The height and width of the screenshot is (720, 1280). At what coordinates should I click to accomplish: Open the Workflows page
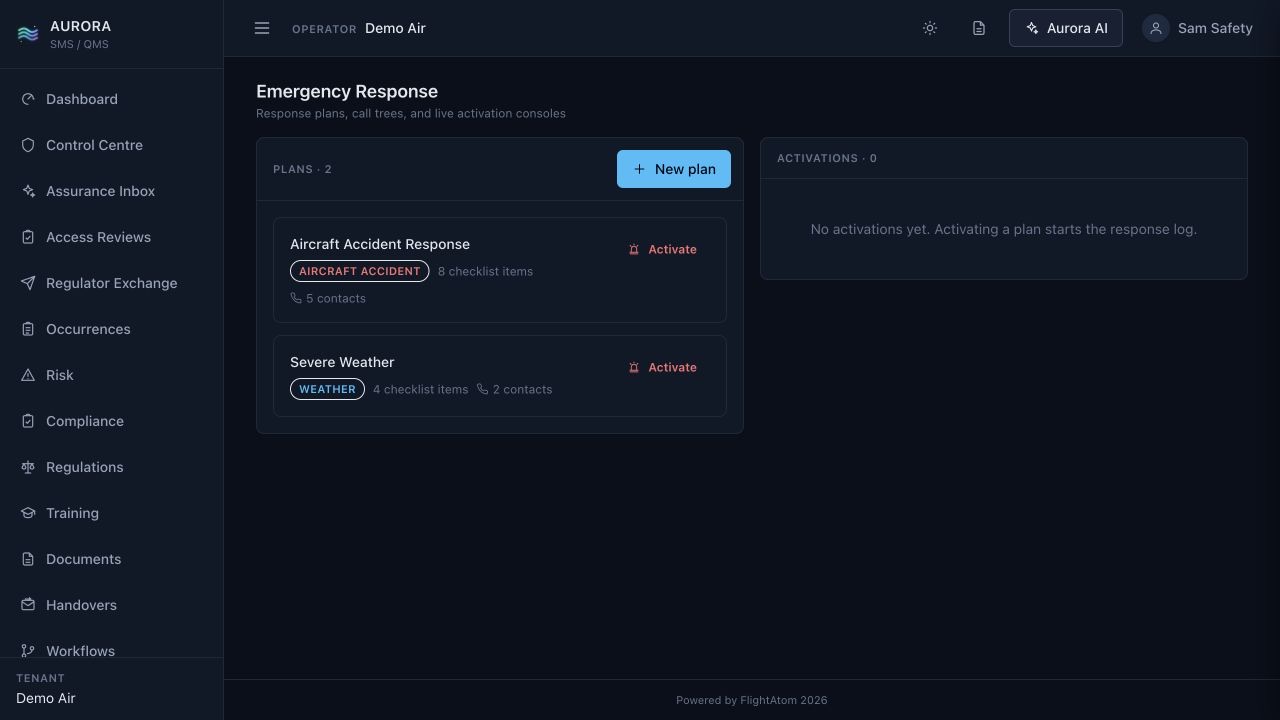tap(111, 645)
